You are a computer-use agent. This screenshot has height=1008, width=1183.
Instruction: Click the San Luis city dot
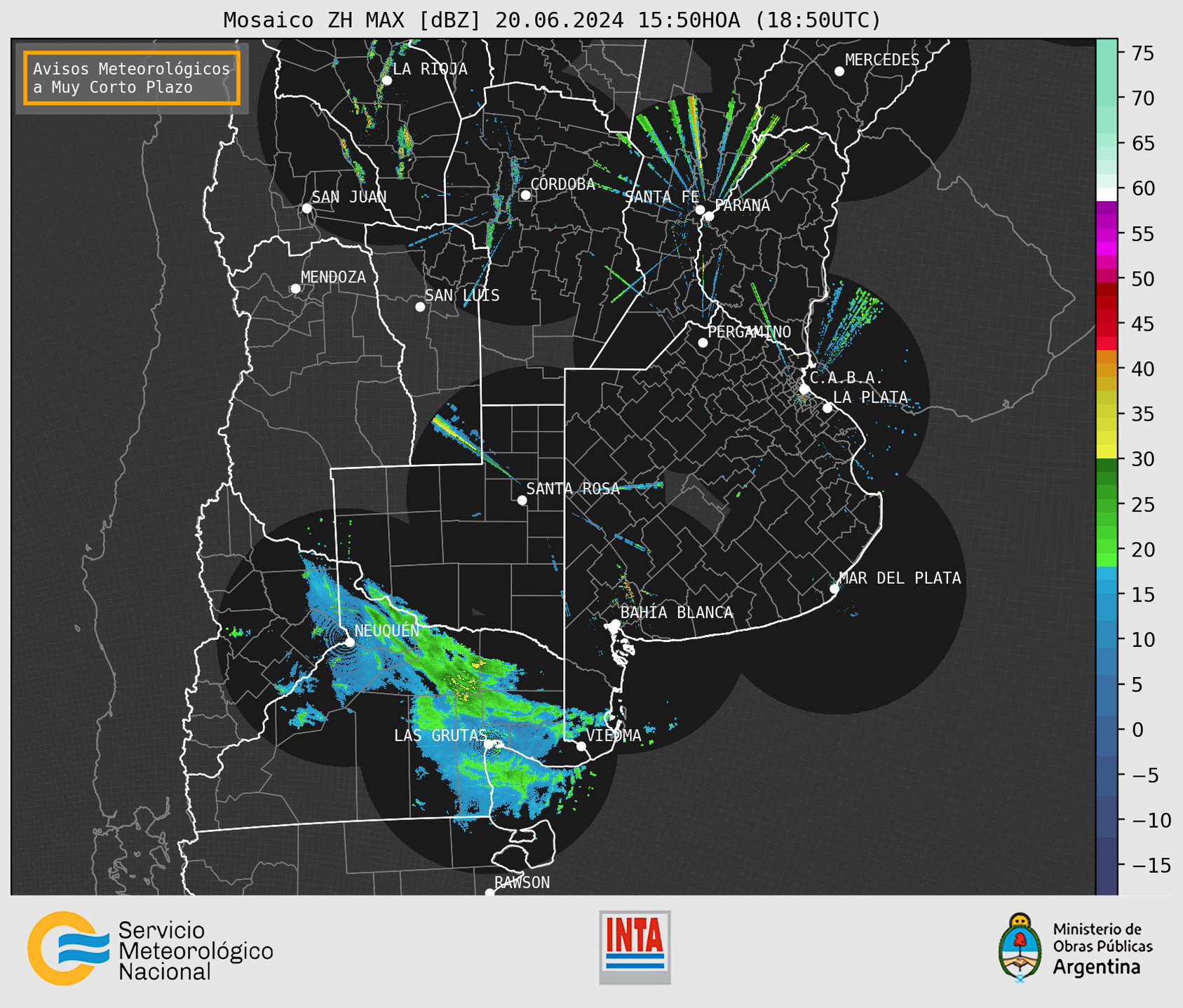point(420,307)
